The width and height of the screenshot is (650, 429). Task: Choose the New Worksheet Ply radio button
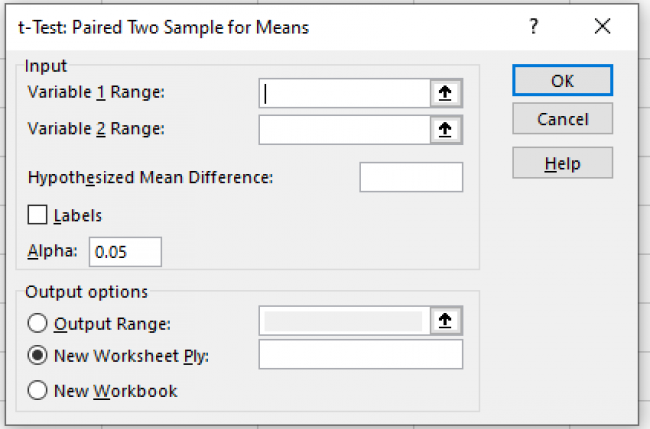tap(39, 356)
